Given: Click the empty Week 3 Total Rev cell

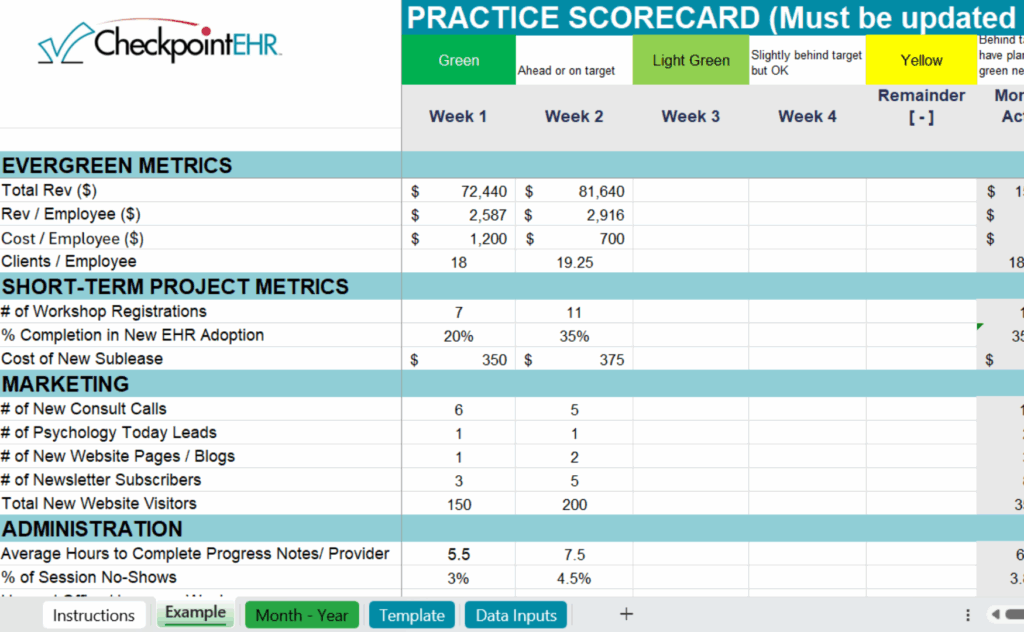Looking at the screenshot, I should (690, 191).
